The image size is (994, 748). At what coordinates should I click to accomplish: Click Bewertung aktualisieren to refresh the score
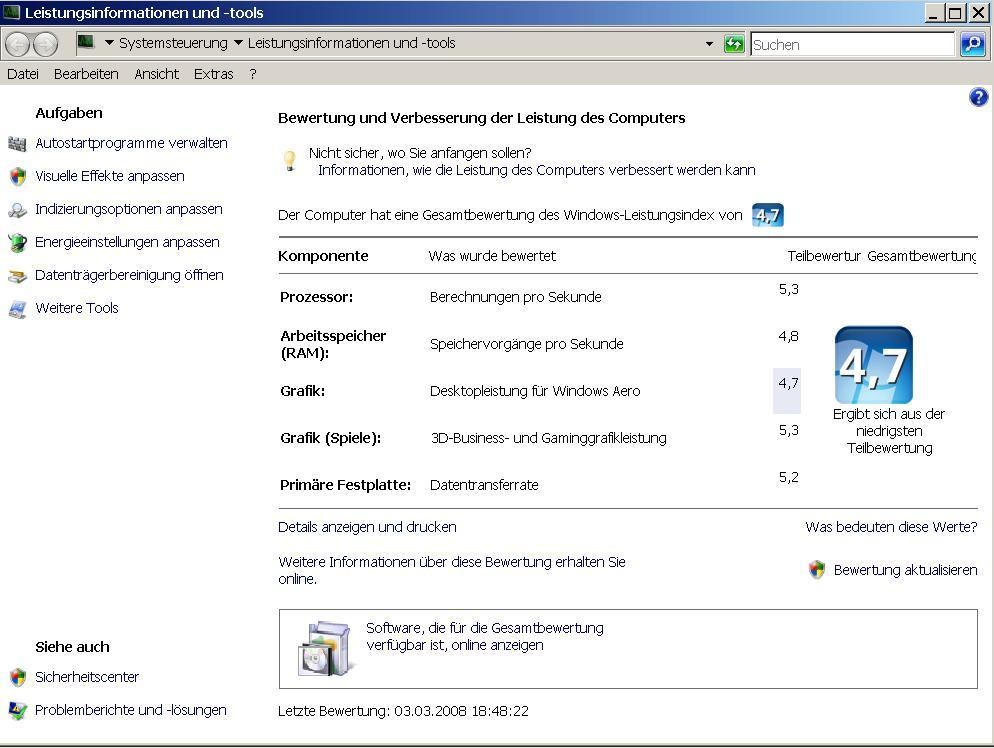pos(905,570)
